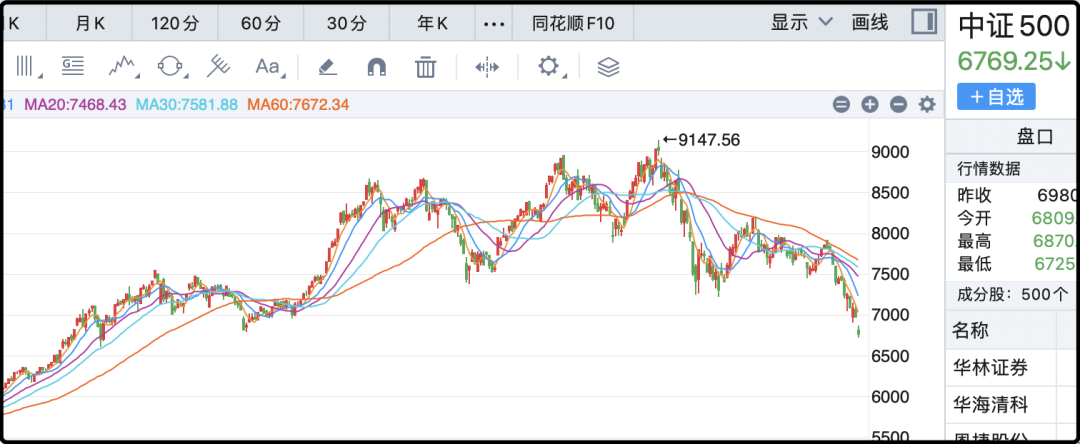Open the chart indicator settings gear
Viewport: 1080px width, 444px height.
[x=927, y=105]
